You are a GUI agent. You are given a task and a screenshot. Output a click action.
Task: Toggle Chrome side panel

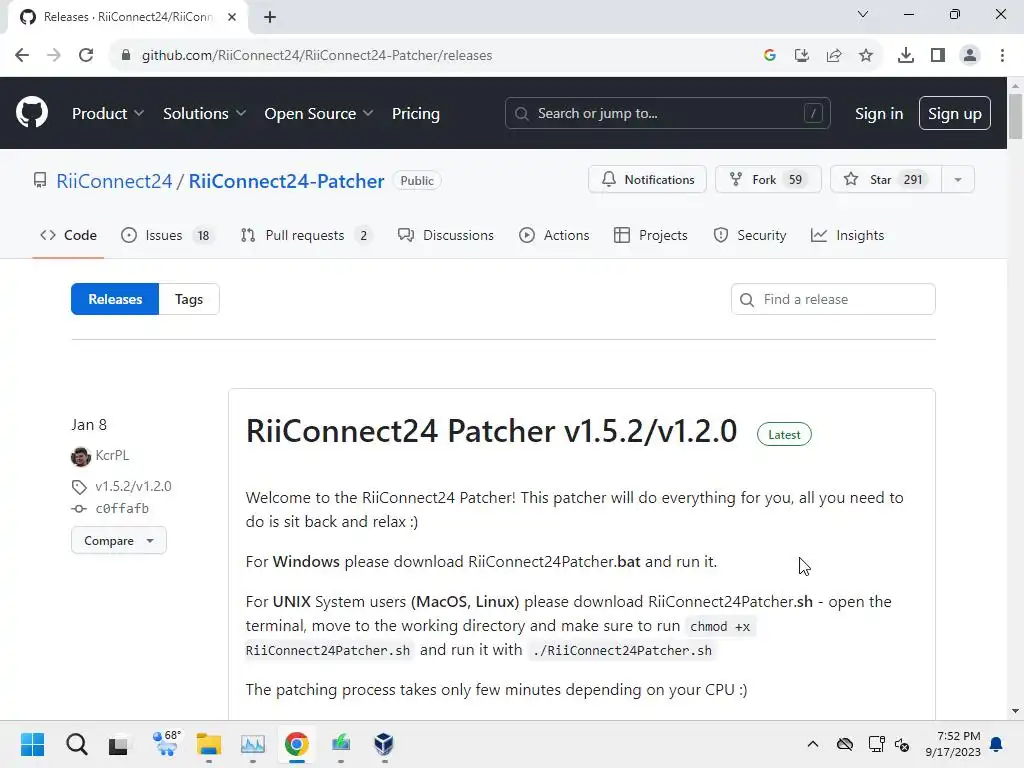pyautogui.click(x=938, y=56)
